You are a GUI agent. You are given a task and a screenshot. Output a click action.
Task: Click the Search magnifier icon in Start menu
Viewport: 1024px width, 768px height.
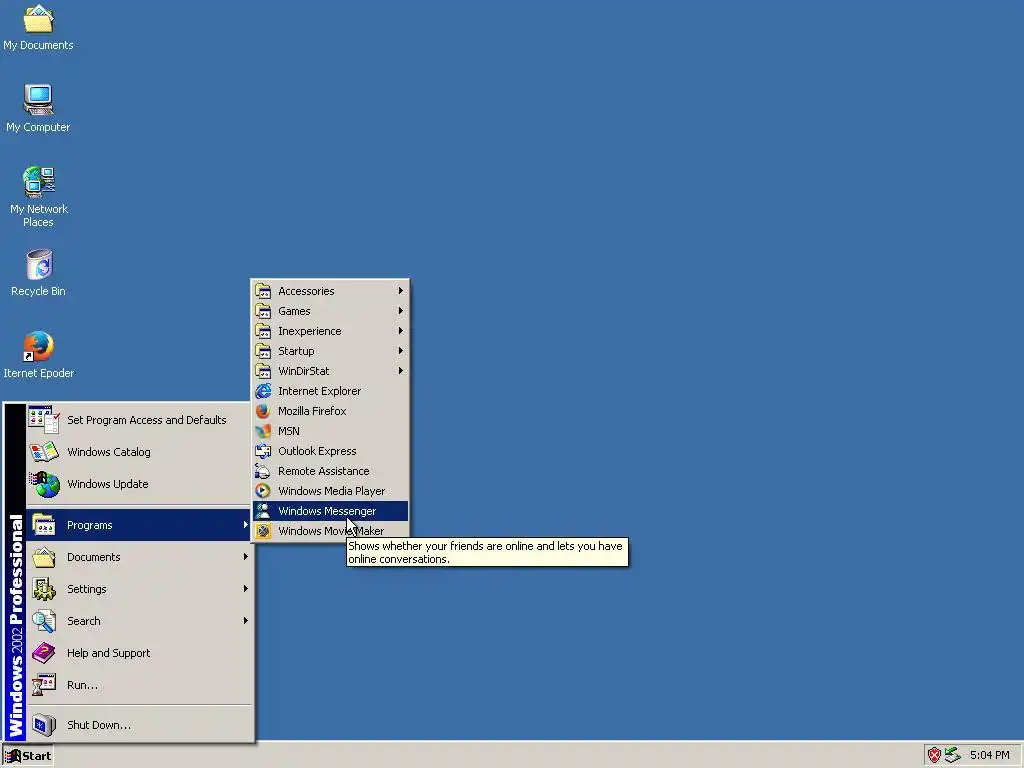click(44, 621)
